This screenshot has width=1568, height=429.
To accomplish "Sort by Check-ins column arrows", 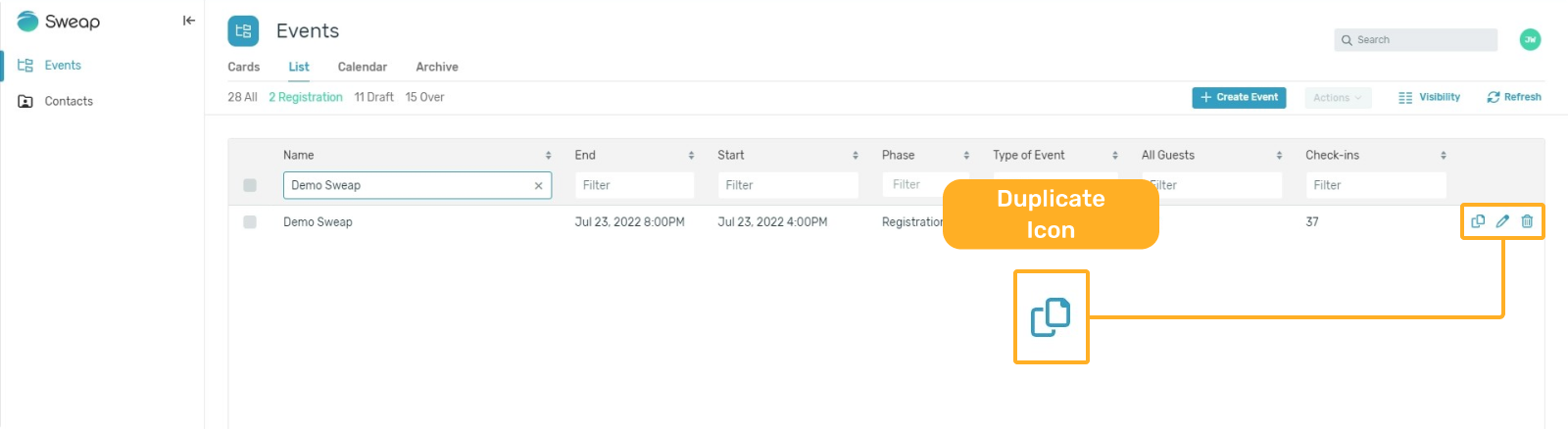I will [x=1444, y=155].
